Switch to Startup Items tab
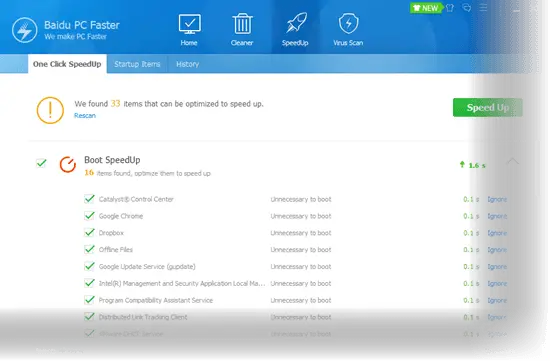Screen dimensions: 550x361 point(137,64)
